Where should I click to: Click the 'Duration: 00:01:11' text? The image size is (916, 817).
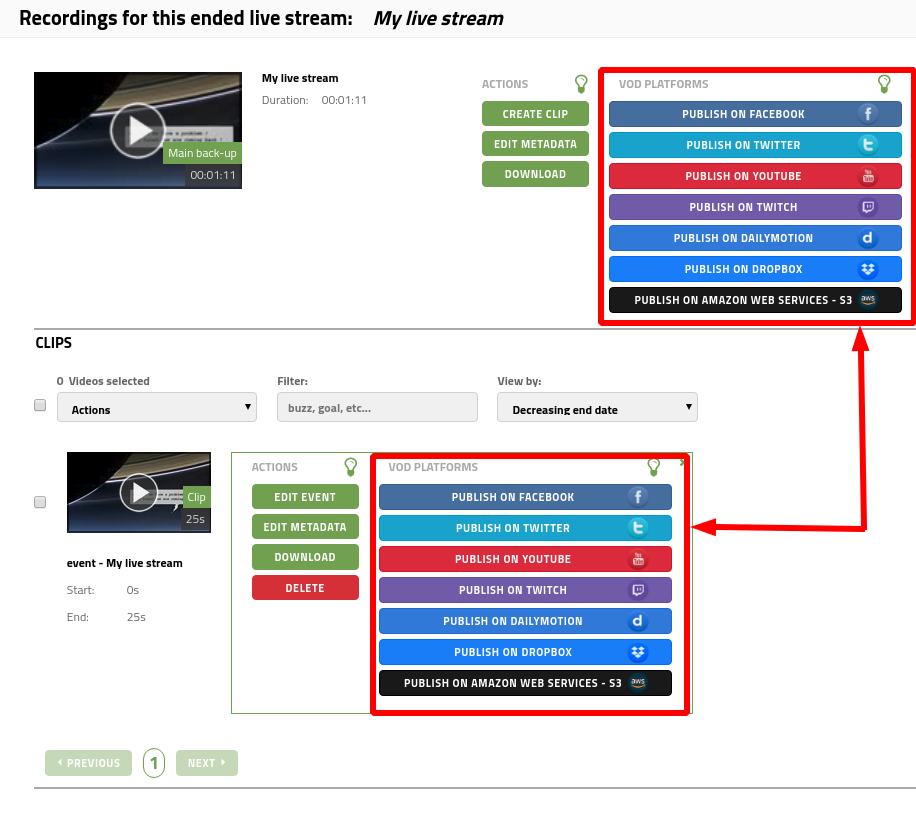click(314, 100)
